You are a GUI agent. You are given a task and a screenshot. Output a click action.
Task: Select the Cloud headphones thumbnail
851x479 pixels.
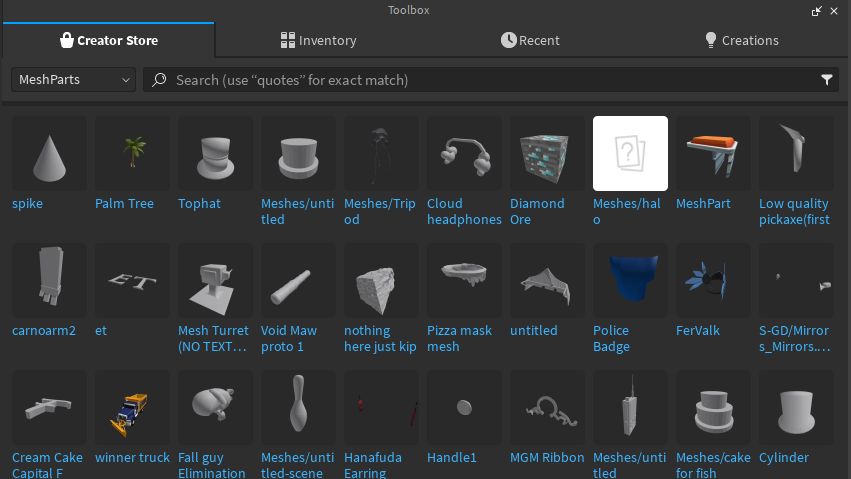pyautogui.click(x=465, y=154)
